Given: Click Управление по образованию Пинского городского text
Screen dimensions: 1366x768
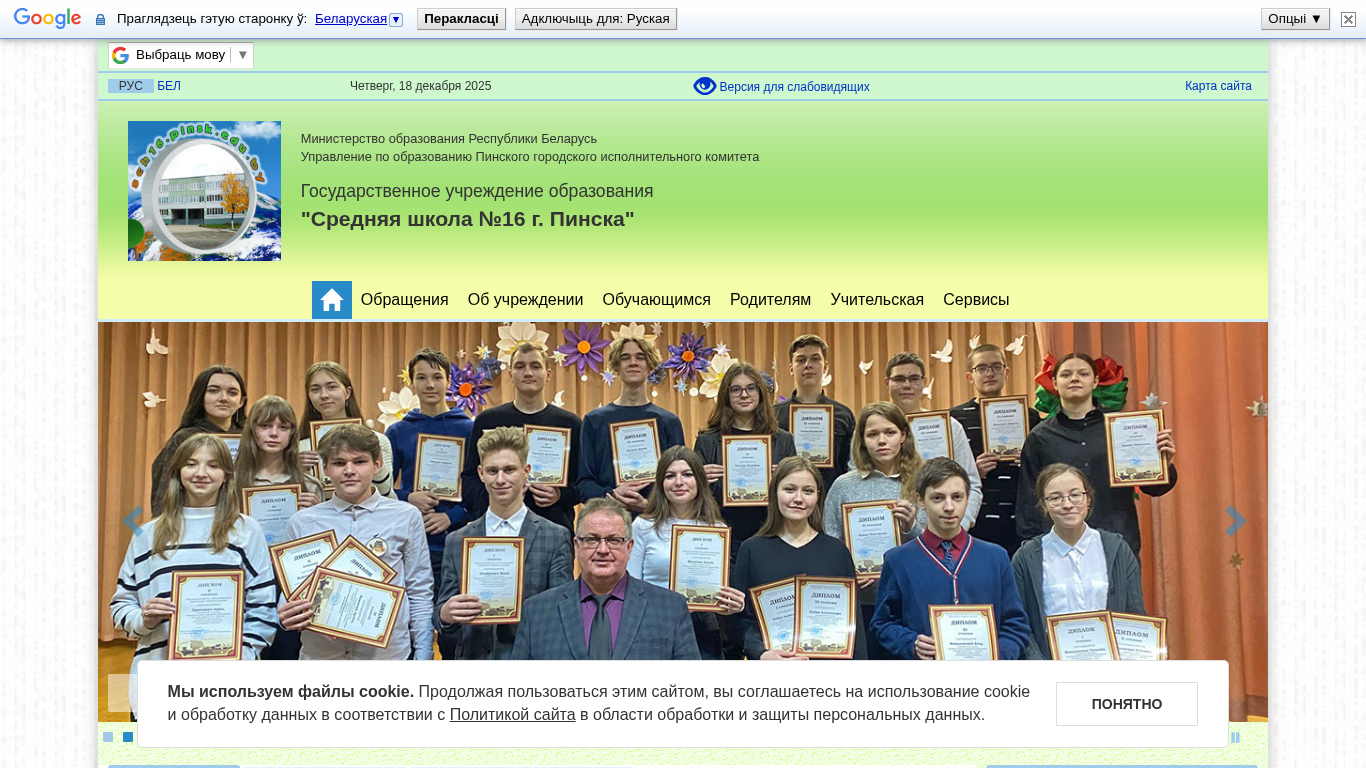Looking at the screenshot, I should click(x=530, y=157).
